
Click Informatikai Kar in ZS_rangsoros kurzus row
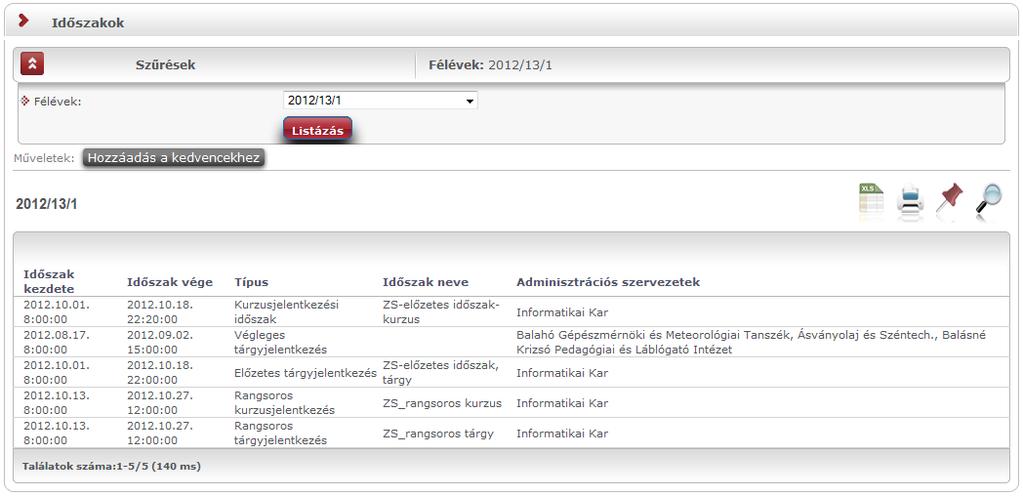pyautogui.click(x=562, y=403)
